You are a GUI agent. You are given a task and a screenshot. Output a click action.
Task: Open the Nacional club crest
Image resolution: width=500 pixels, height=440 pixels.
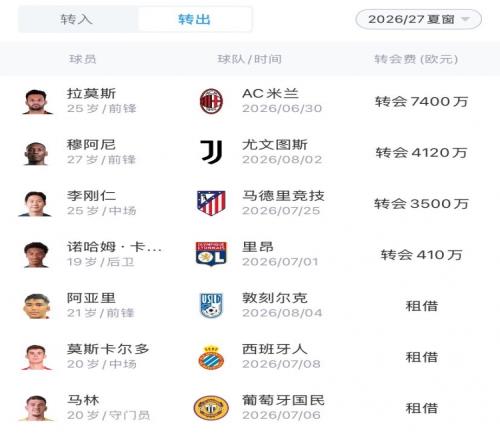coord(211,408)
